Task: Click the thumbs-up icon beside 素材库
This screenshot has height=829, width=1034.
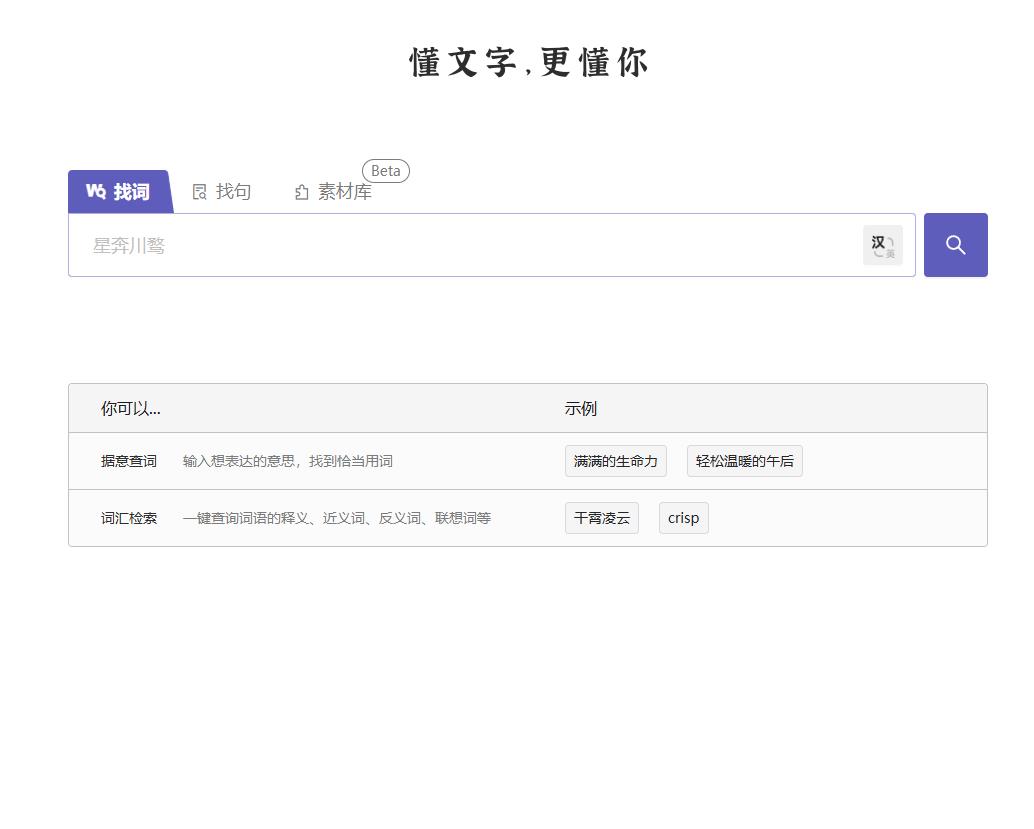Action: [301, 192]
